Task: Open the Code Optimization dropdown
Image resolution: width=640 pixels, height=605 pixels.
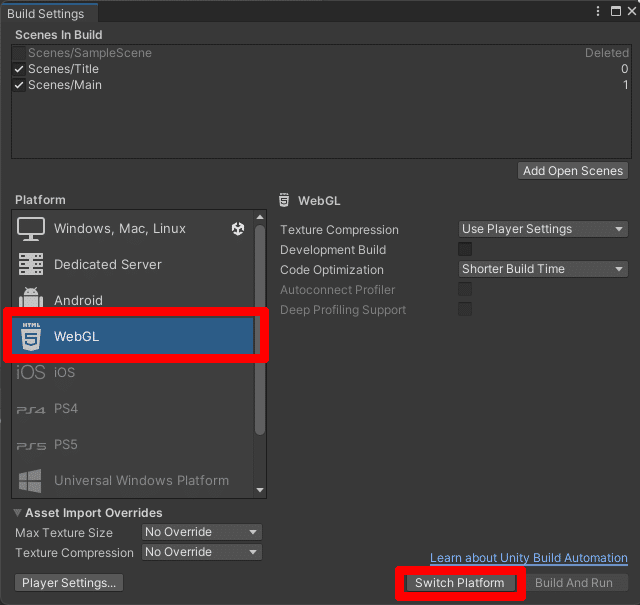Action: pos(543,269)
